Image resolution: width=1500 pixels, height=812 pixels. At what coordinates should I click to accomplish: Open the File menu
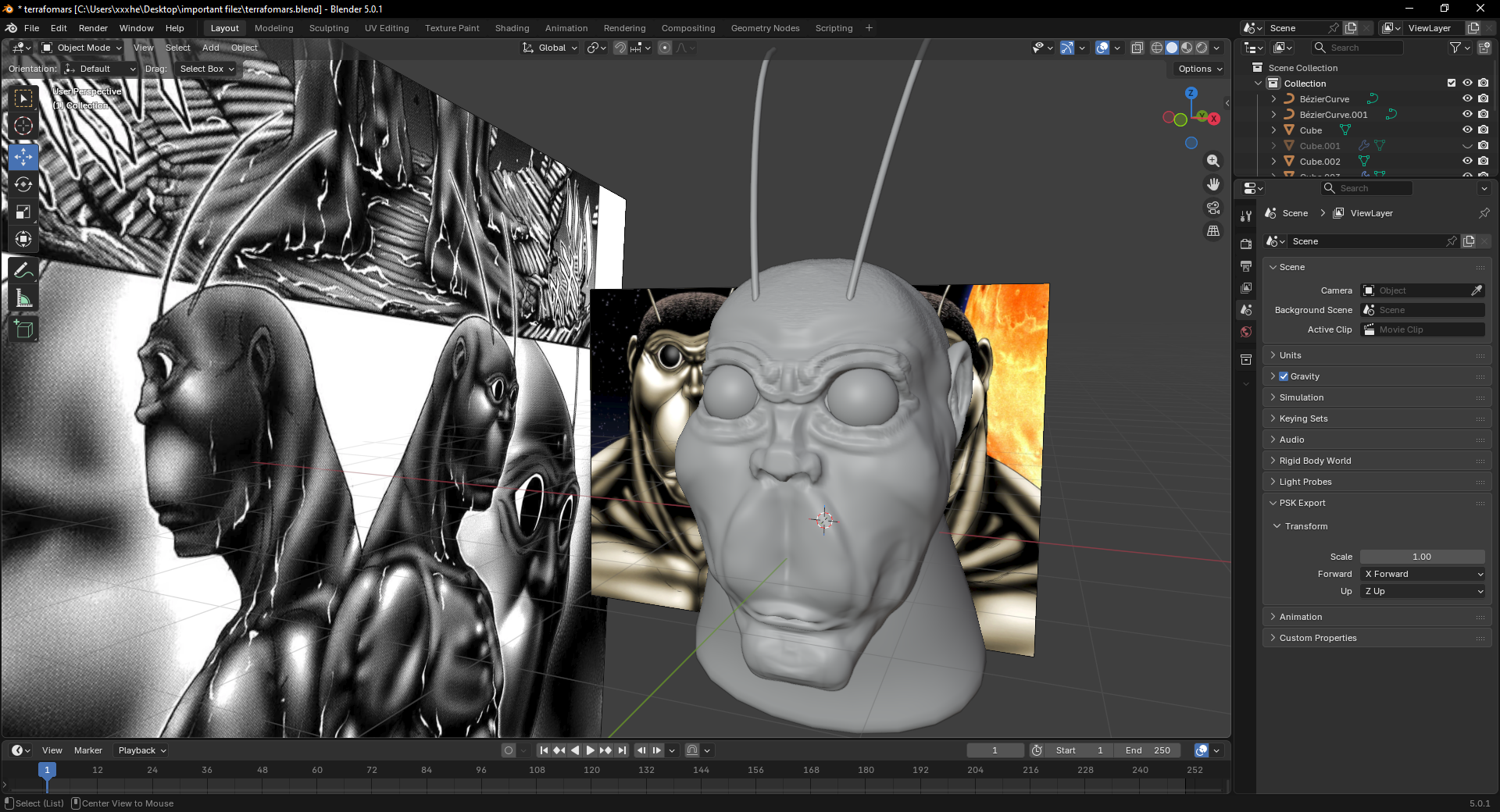pyautogui.click(x=32, y=28)
